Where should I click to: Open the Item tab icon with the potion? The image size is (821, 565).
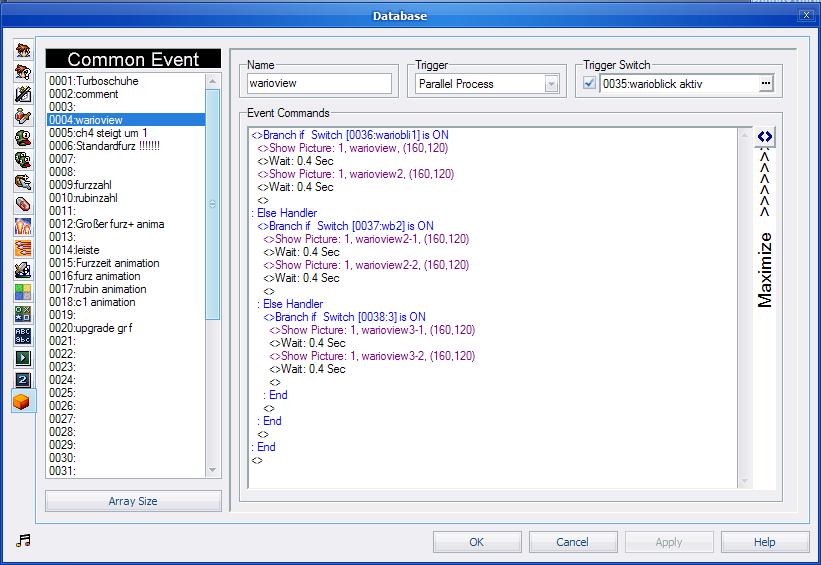pos(22,116)
